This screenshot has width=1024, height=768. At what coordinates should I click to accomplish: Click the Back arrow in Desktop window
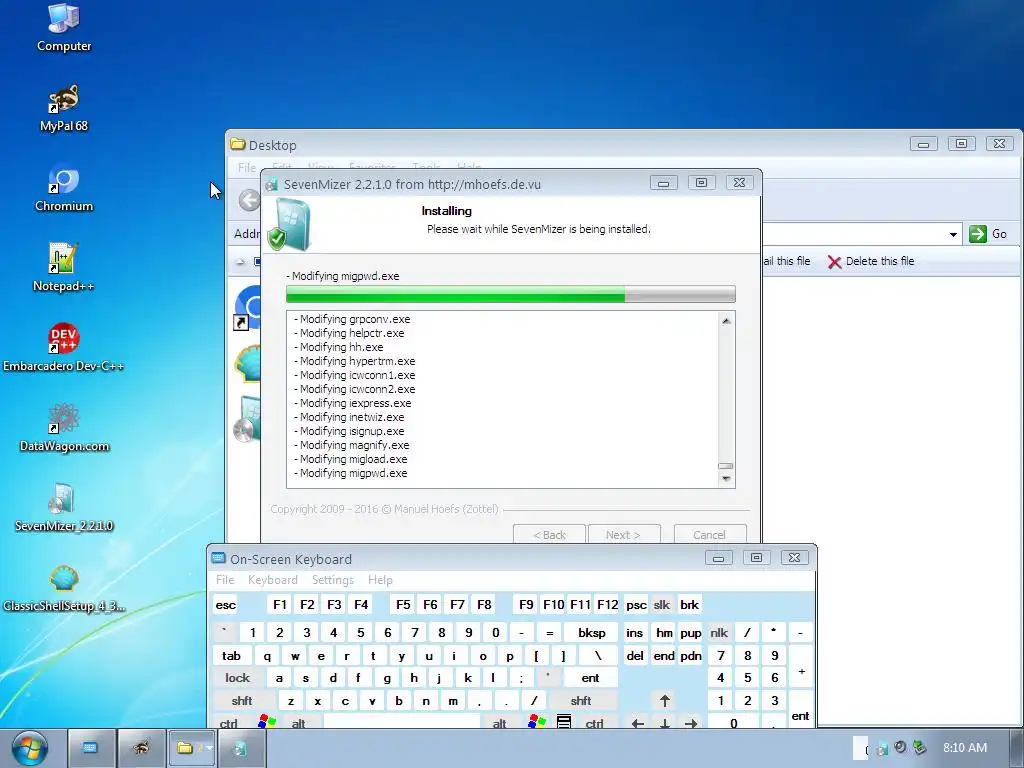[x=249, y=200]
